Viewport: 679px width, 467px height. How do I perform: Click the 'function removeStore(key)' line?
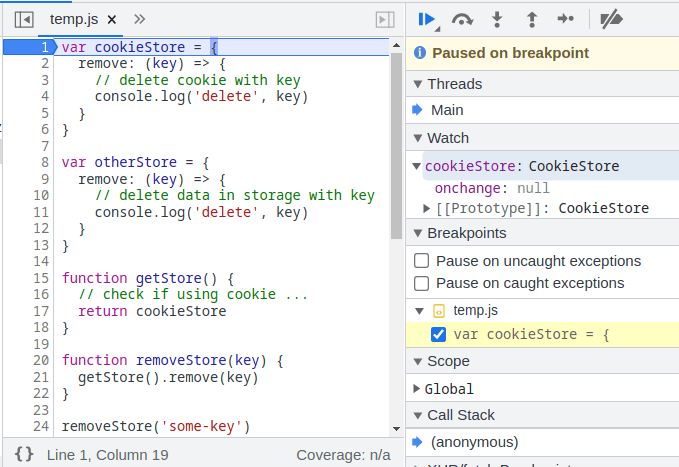[172, 360]
